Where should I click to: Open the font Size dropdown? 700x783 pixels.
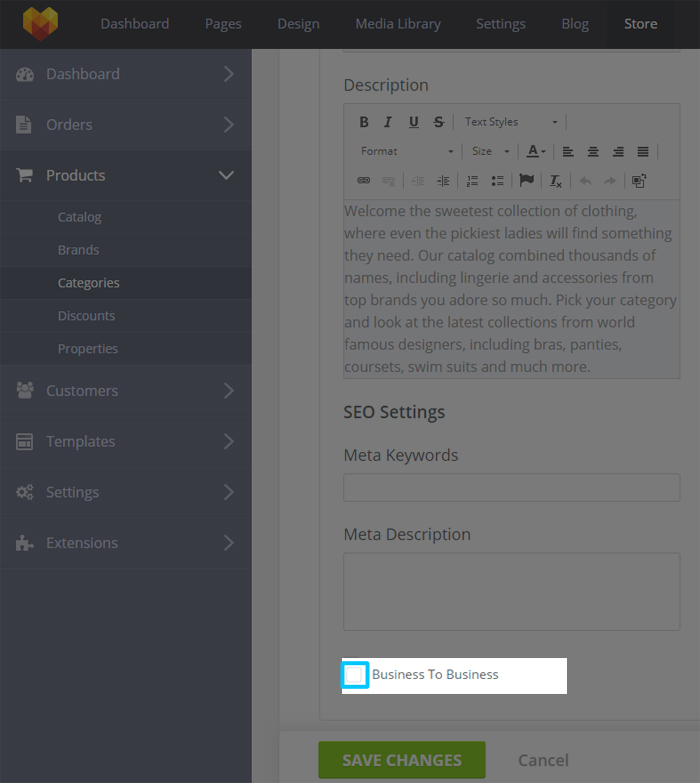click(490, 151)
